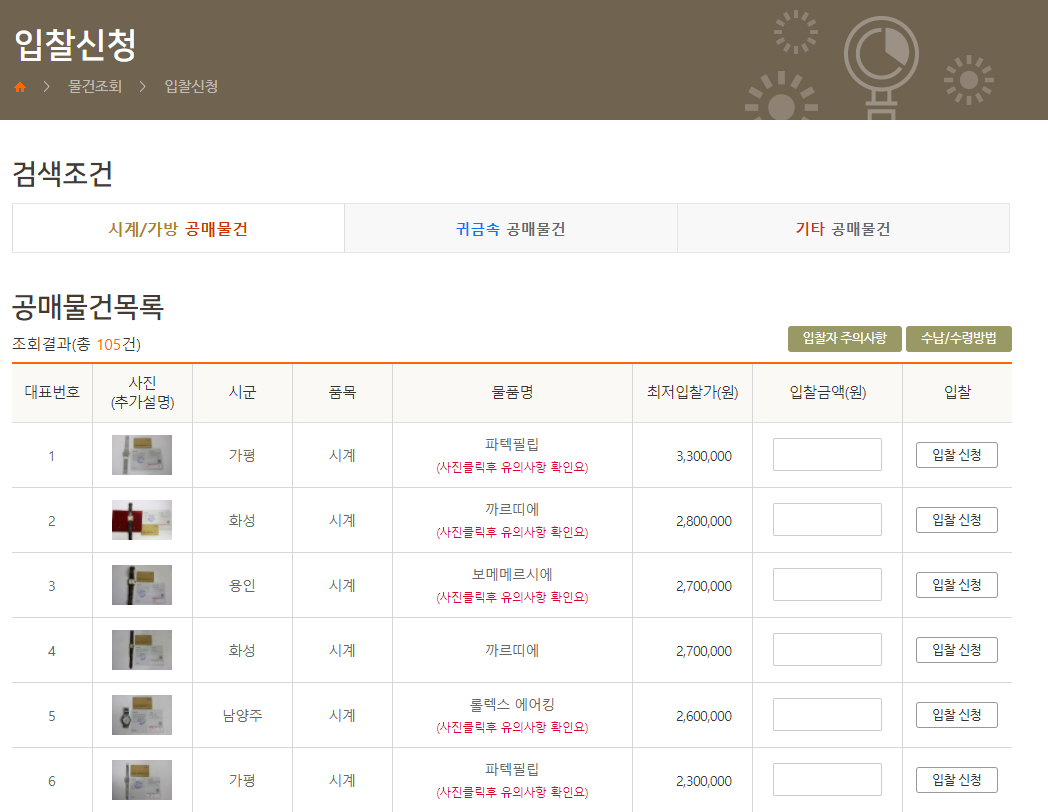Select item name 보메메르시에
Screen dimensions: 1048x812
click(512, 574)
